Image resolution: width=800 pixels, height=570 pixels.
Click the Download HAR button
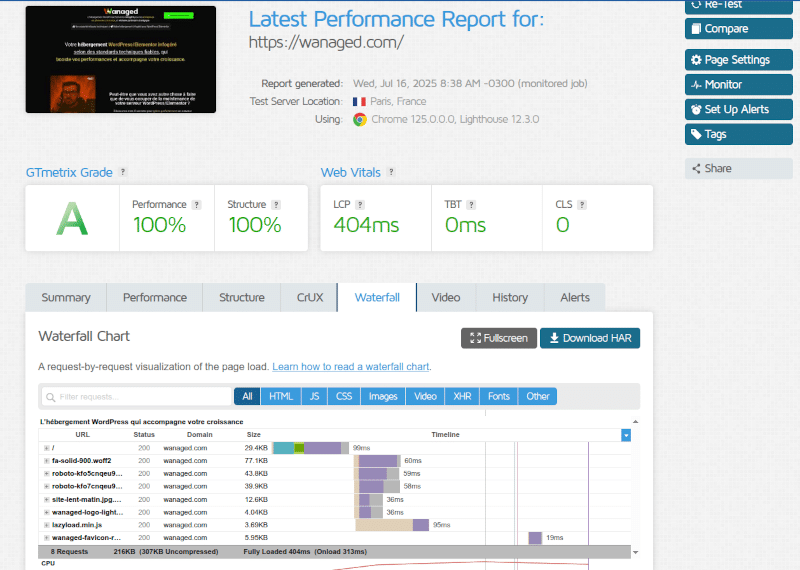tap(590, 338)
